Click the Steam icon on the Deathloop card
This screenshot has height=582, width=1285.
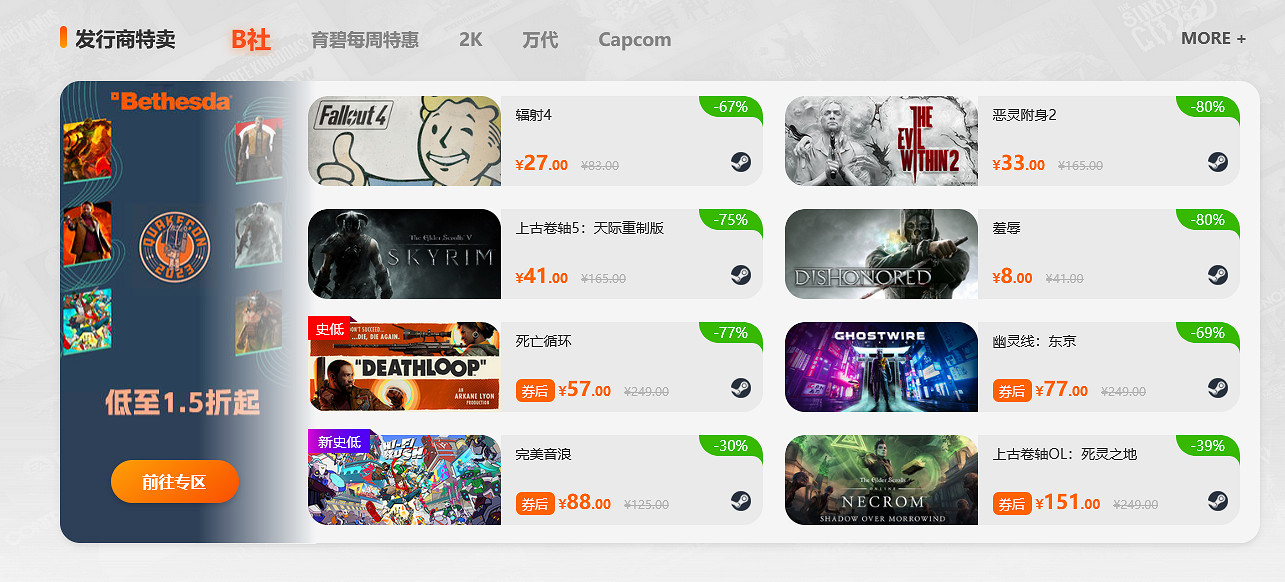point(740,388)
